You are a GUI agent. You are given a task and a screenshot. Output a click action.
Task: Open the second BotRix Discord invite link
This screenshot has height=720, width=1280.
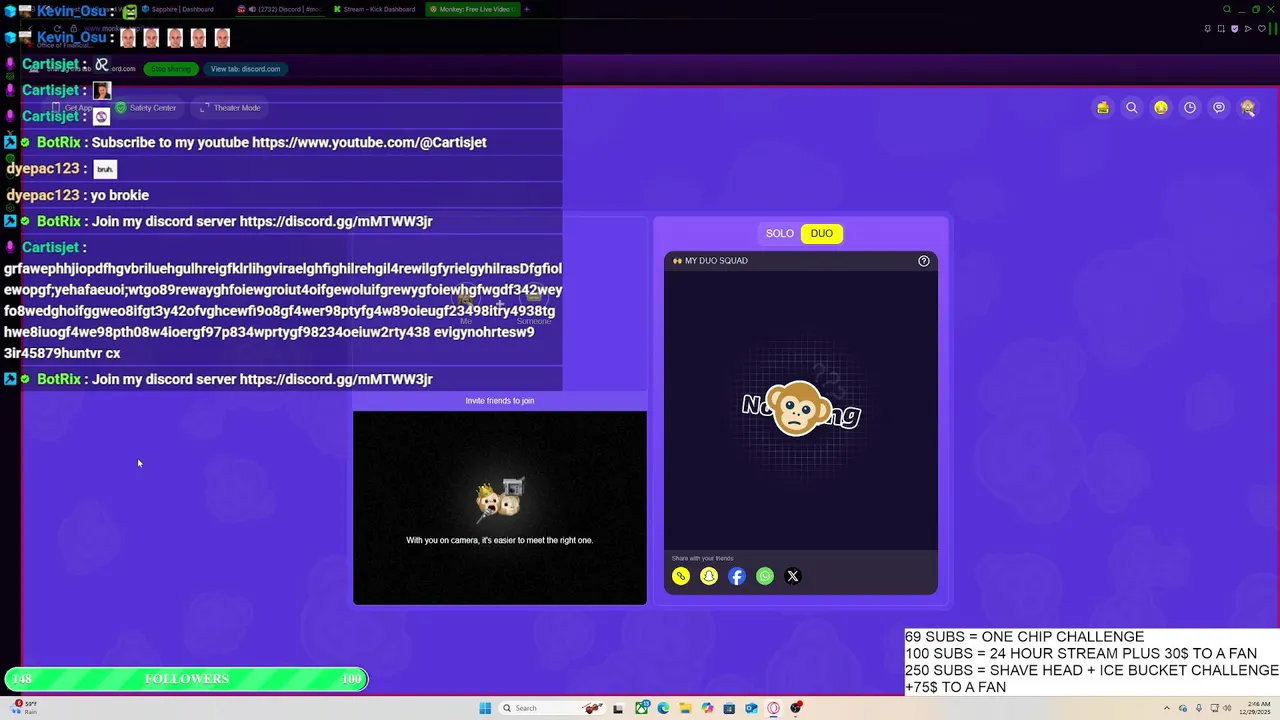tap(336, 379)
